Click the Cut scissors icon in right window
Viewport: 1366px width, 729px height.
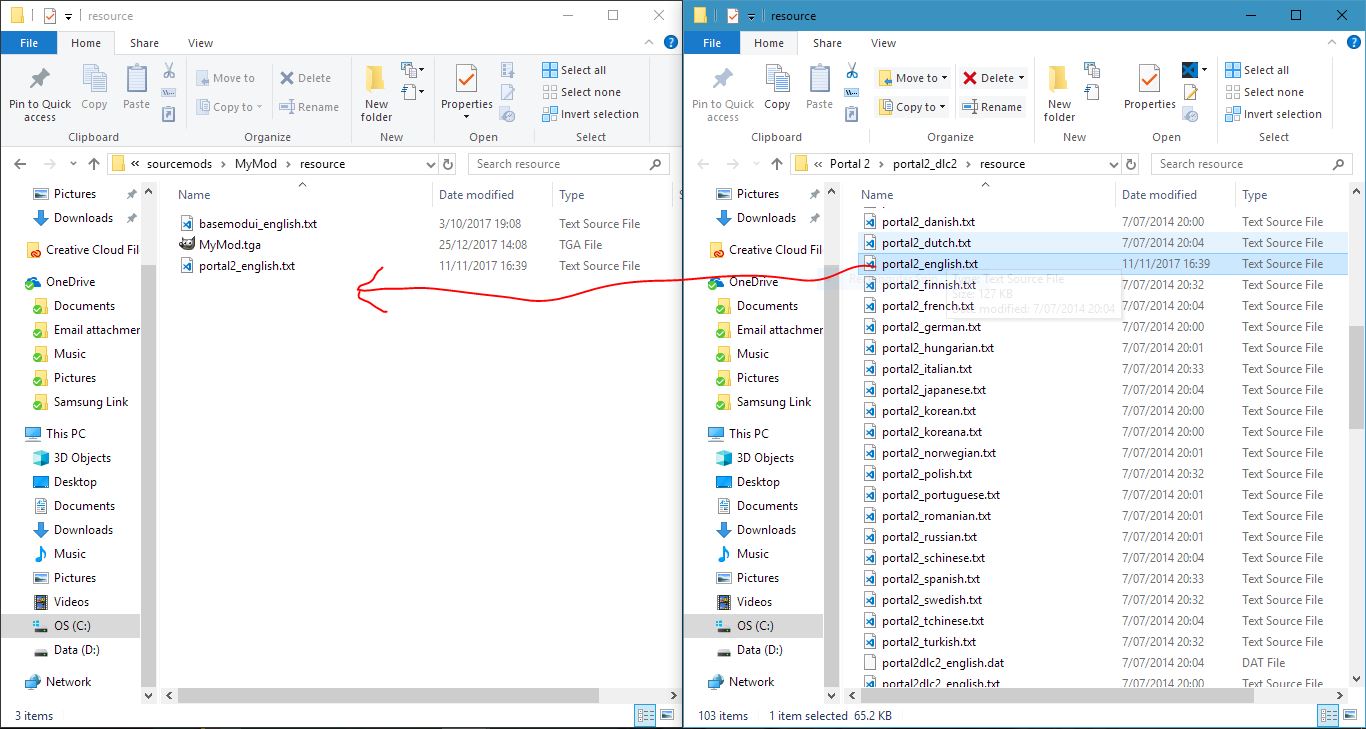(852, 70)
